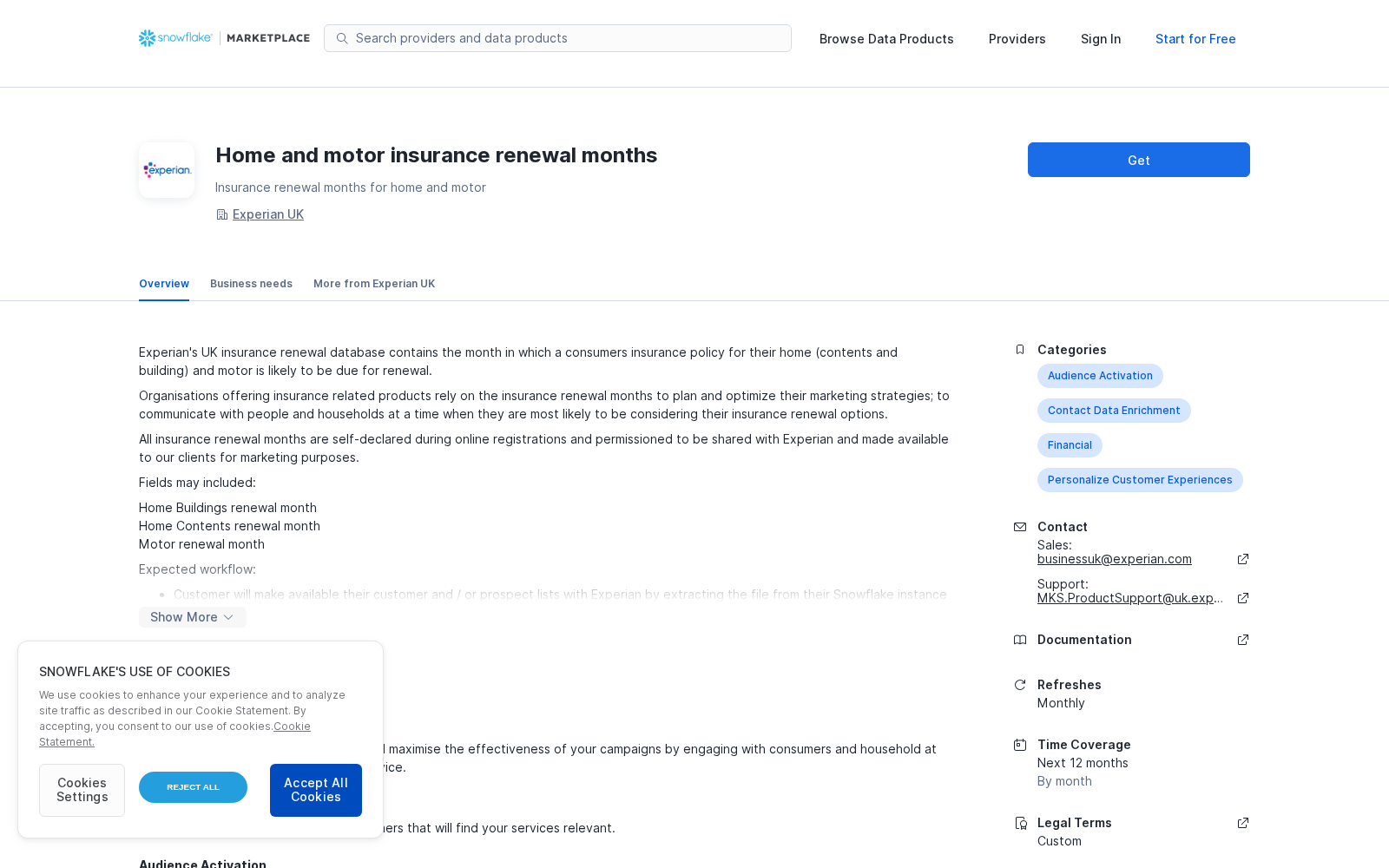Click the Categories bookmark icon

1020,350
